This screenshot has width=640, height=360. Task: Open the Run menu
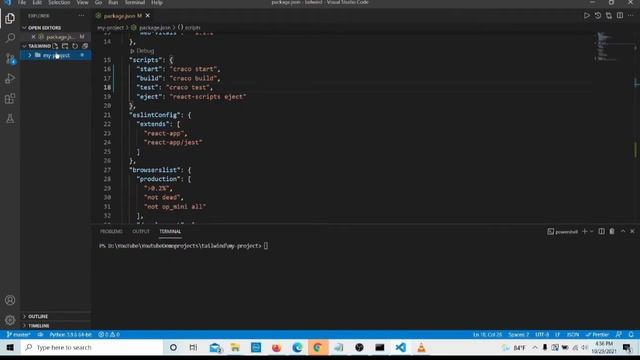pos(113,2)
